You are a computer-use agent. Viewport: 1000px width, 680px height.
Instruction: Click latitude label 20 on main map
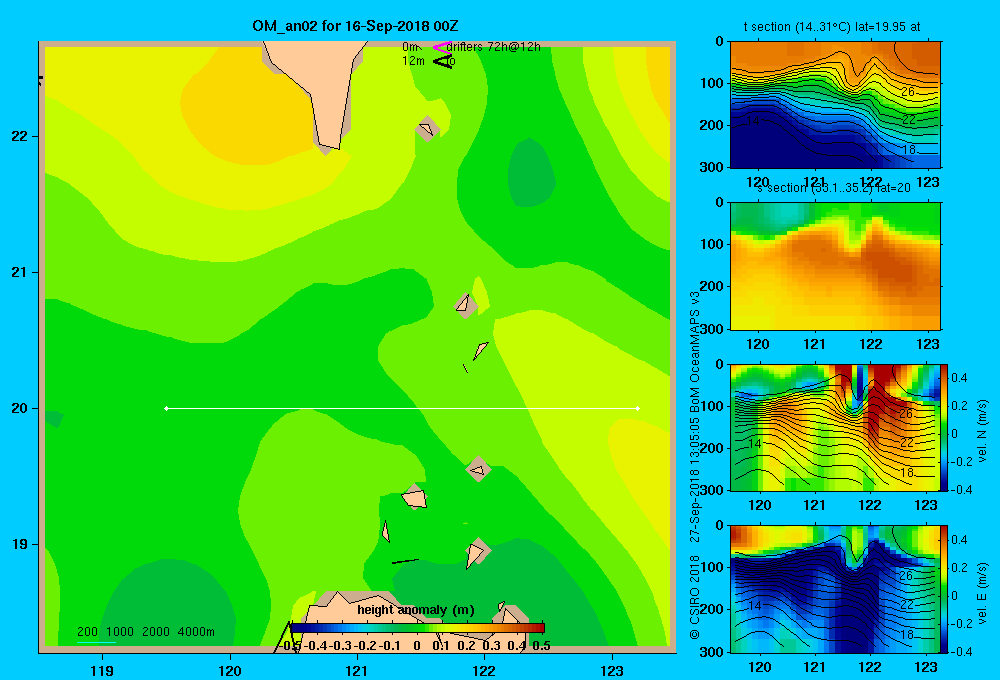(x=20, y=408)
